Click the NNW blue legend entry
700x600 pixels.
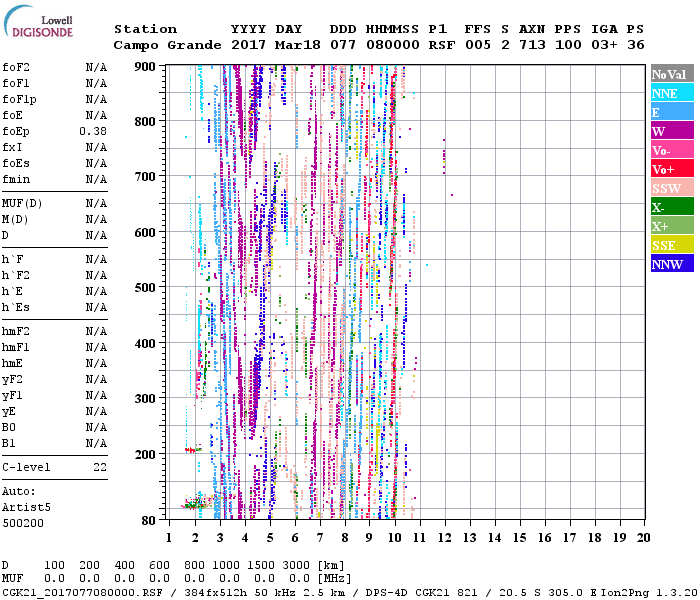pyautogui.click(x=671, y=264)
